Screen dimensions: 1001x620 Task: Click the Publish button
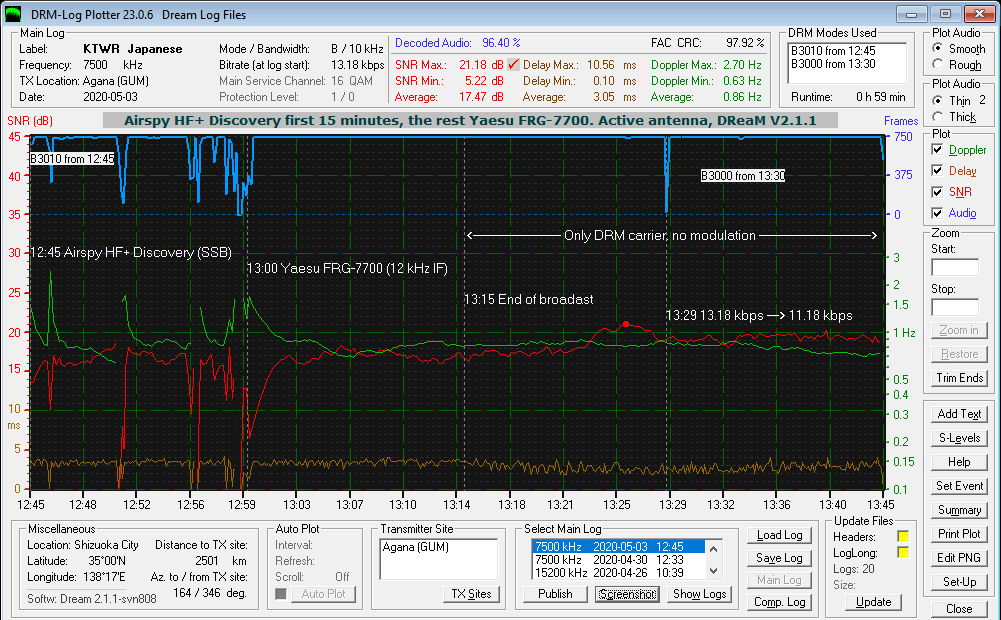pyautogui.click(x=555, y=594)
